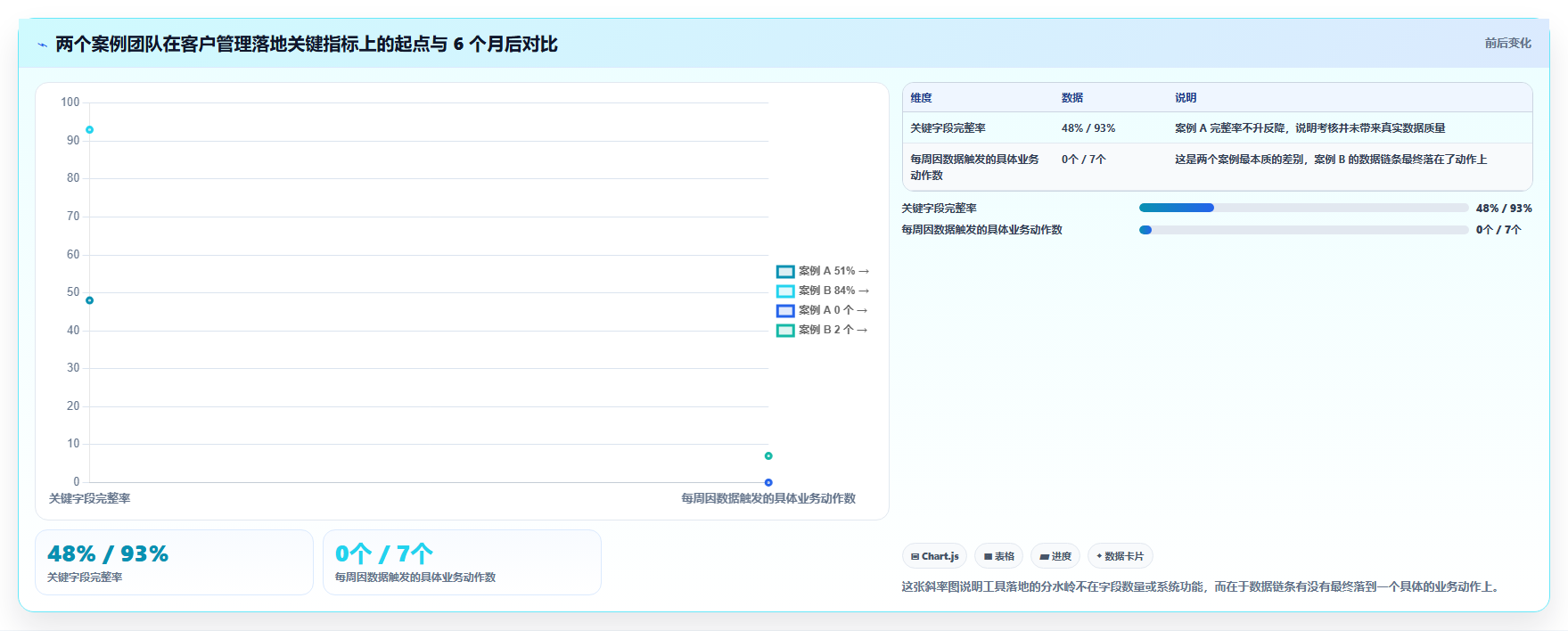Click the 关键字段完整率 progress bar
Screen dimensions: 1568x631
point(1303,208)
